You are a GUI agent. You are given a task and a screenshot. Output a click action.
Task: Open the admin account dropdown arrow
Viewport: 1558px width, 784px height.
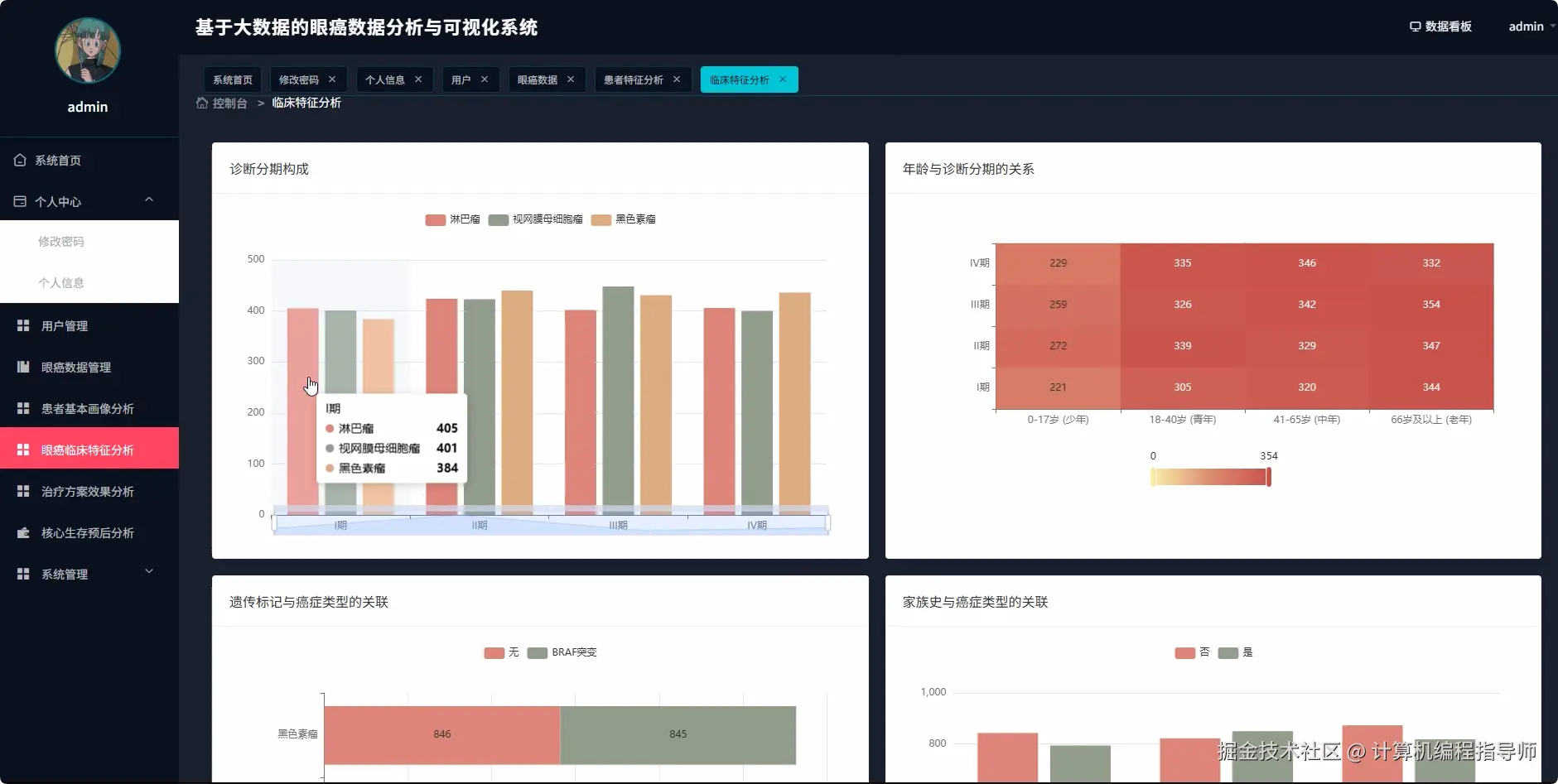pos(1552,26)
